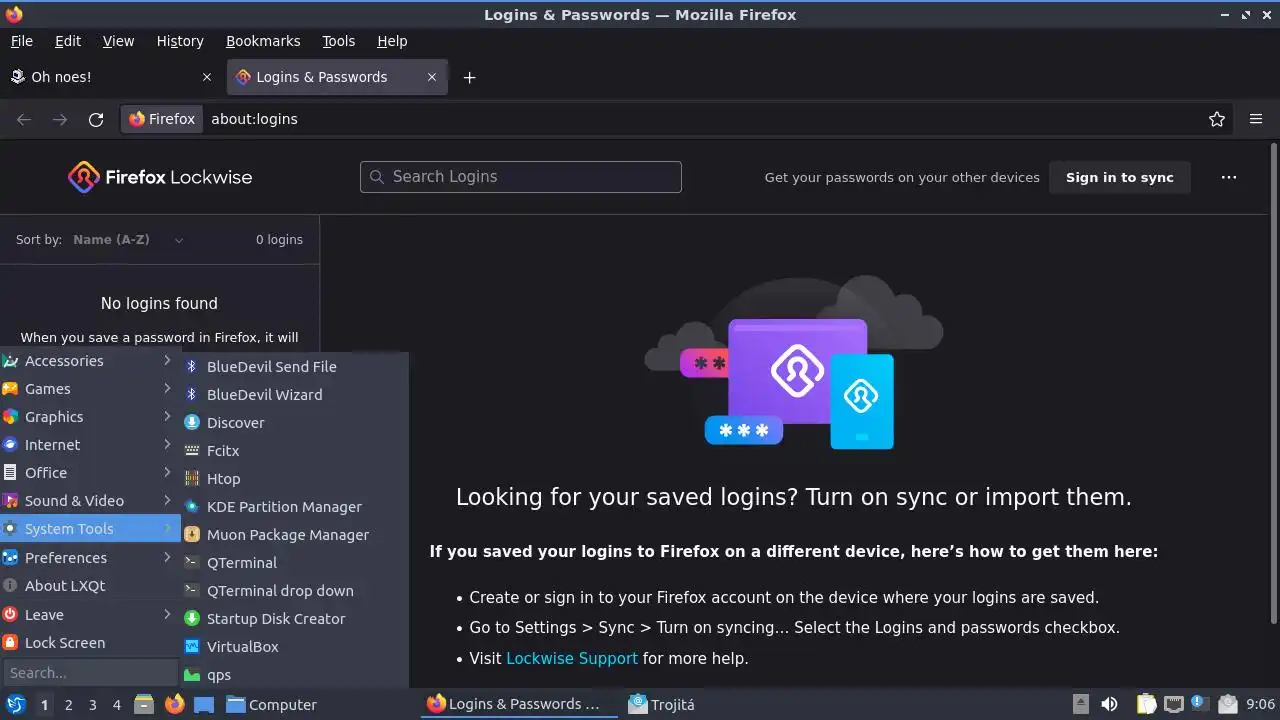Click the '0 logins' count text
The width and height of the screenshot is (1280, 720).
(279, 240)
